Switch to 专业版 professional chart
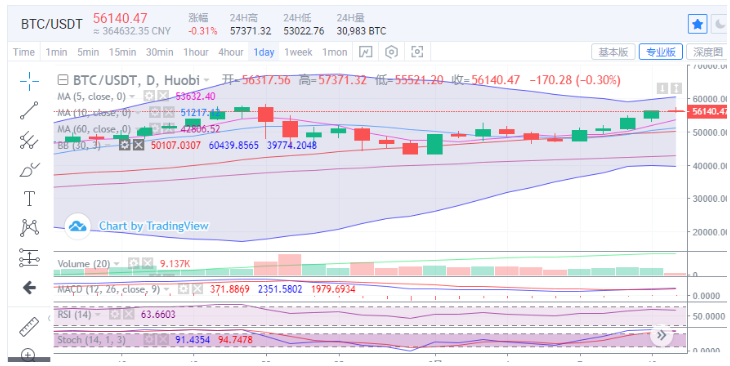Viewport: 730px width, 366px height. tap(661, 52)
